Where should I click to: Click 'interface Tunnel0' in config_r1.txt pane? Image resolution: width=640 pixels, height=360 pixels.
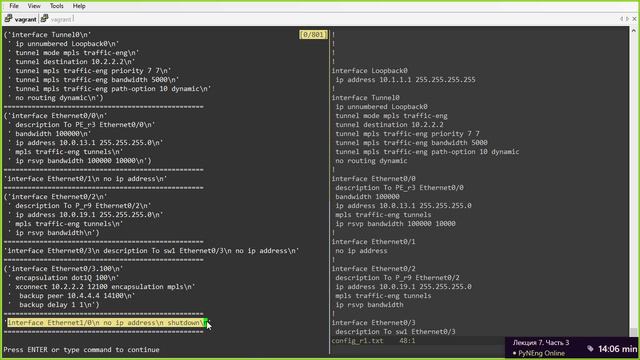(365, 98)
